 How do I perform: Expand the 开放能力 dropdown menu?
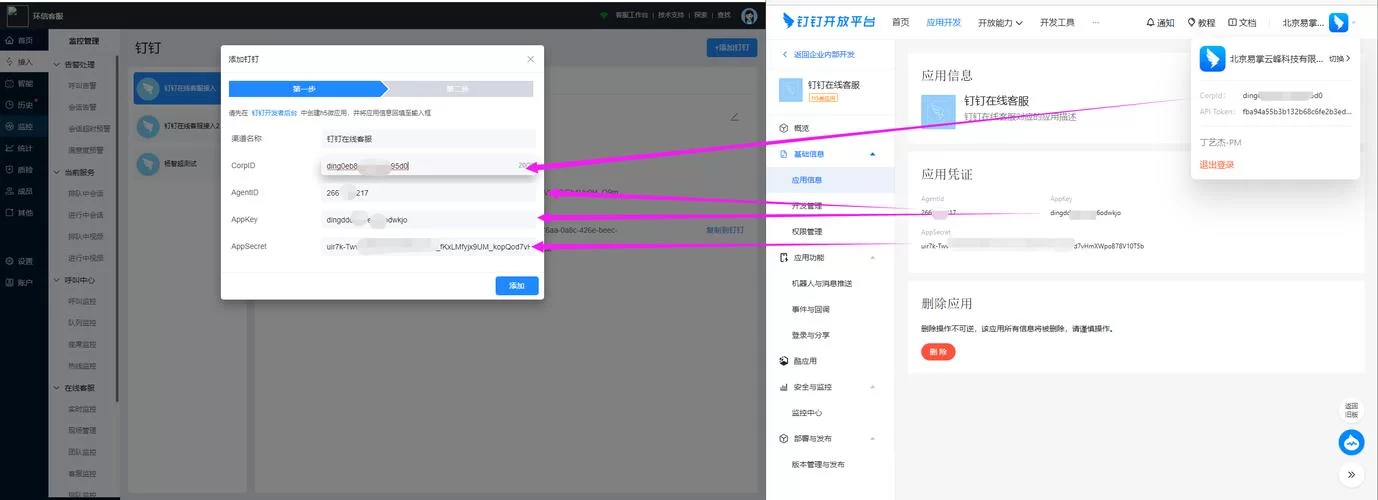pos(1000,22)
